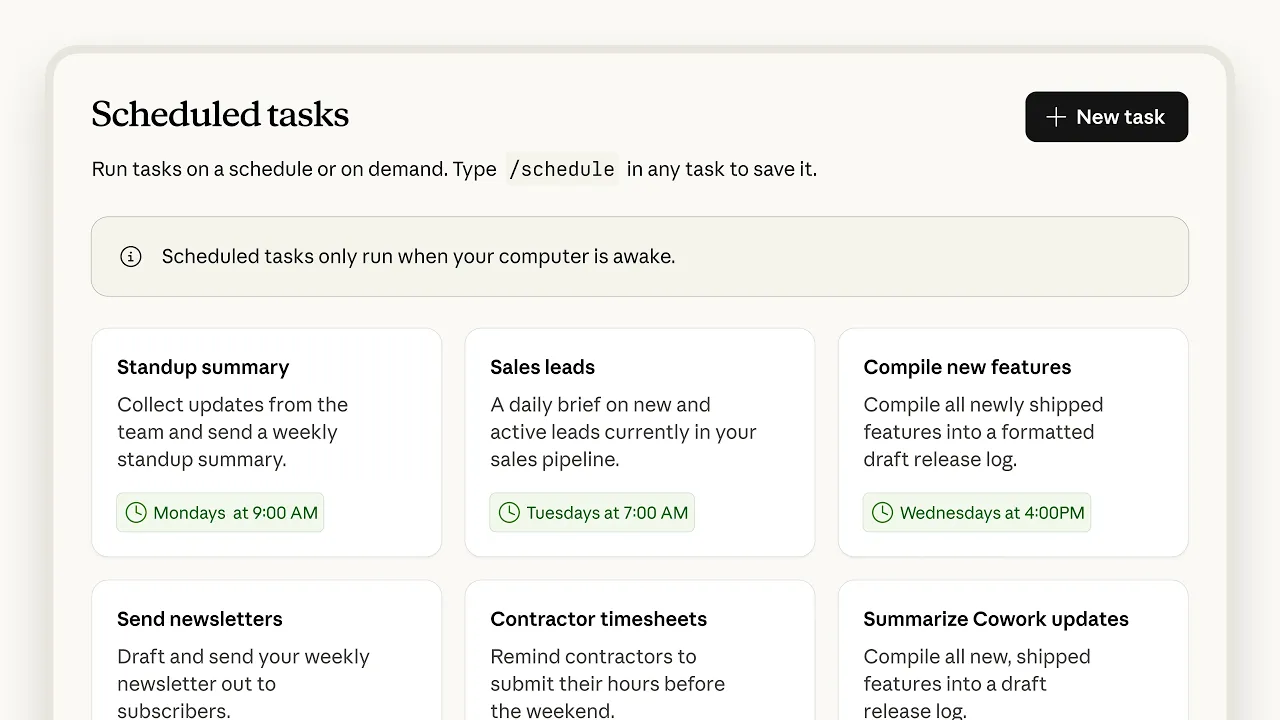
Task: Click the clock icon on the Compile new features badge
Action: click(x=883, y=512)
